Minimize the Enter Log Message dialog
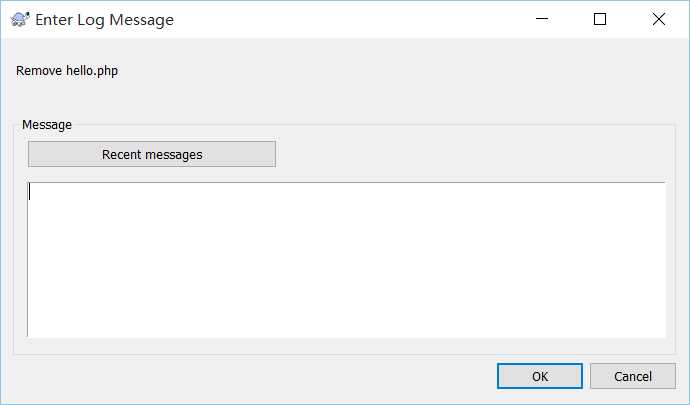Screen dimensions: 690x405 click(542, 19)
